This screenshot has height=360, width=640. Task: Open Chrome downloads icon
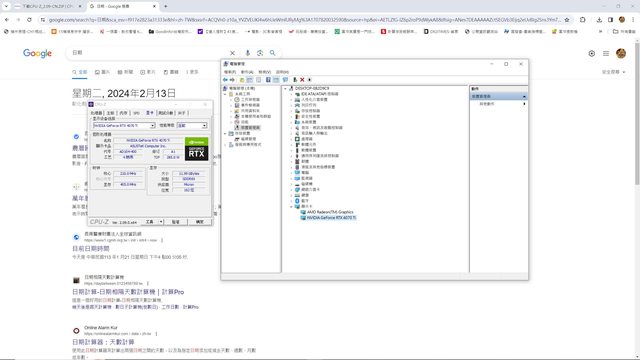[599, 20]
